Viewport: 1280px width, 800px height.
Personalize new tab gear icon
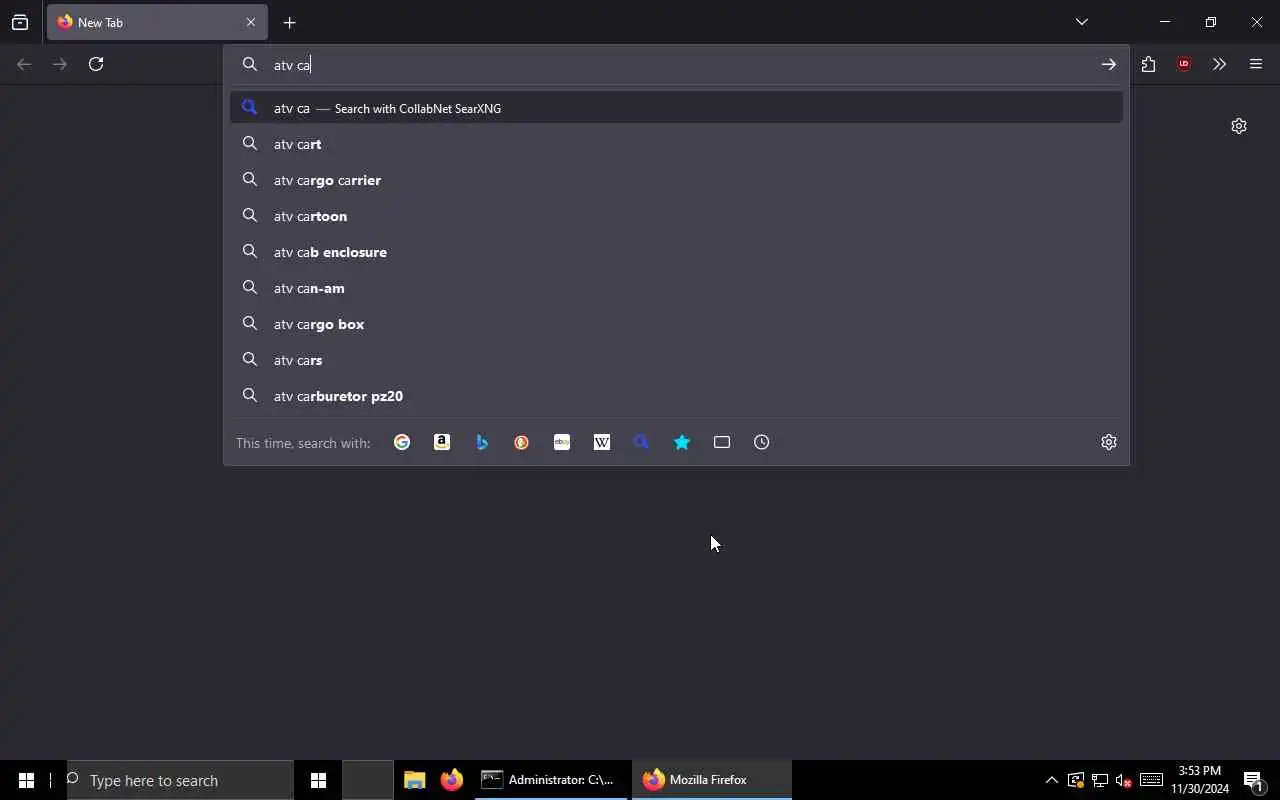point(1239,126)
